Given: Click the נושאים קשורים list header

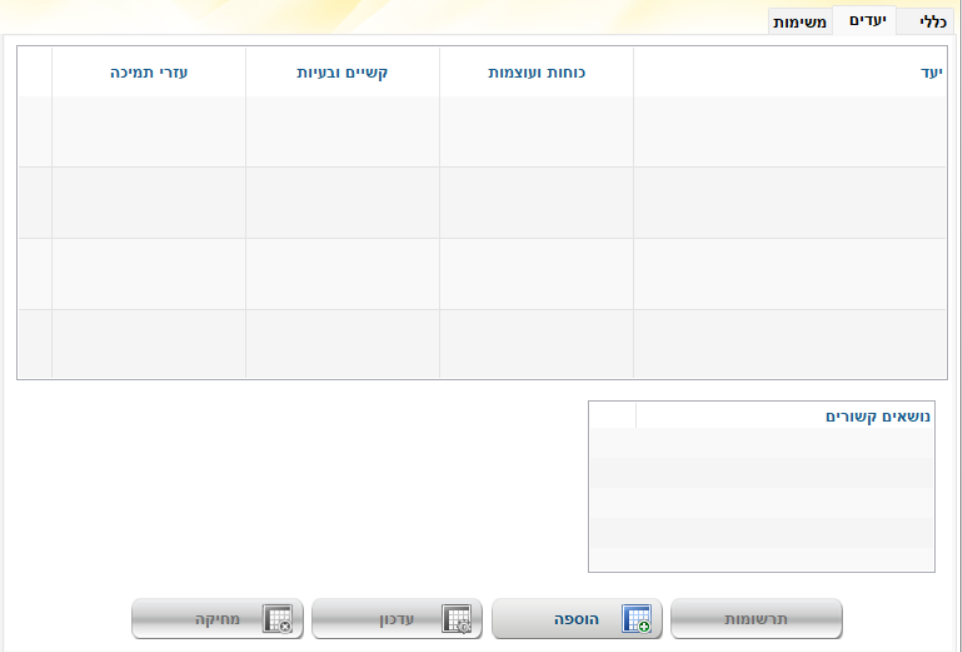Looking at the screenshot, I should (x=784, y=416).
